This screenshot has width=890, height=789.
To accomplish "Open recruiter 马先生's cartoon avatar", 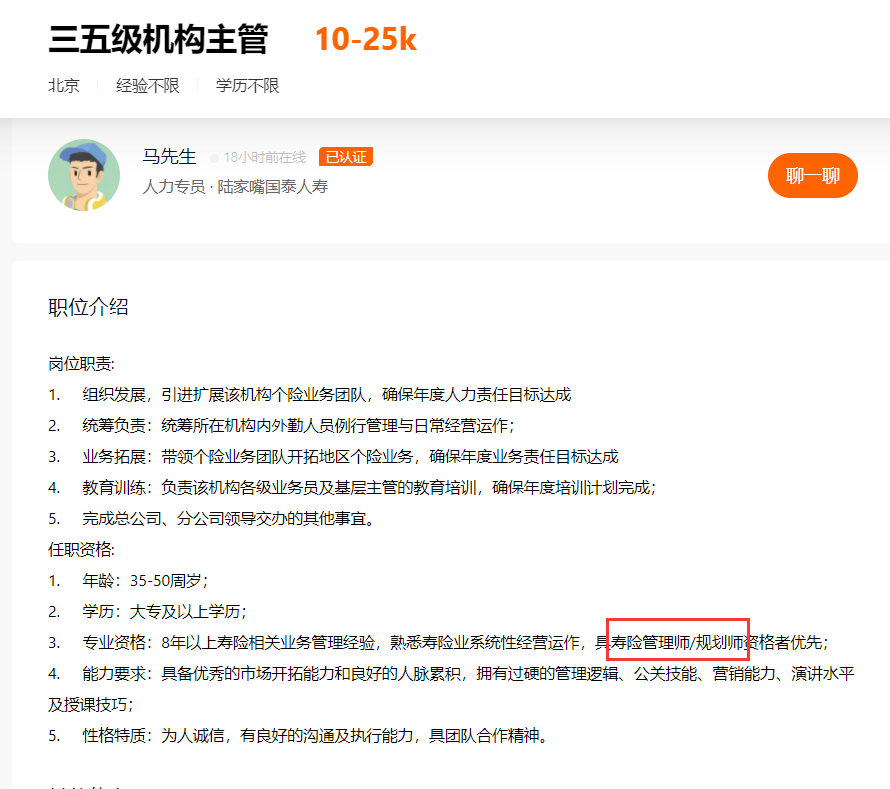I will click(x=84, y=175).
